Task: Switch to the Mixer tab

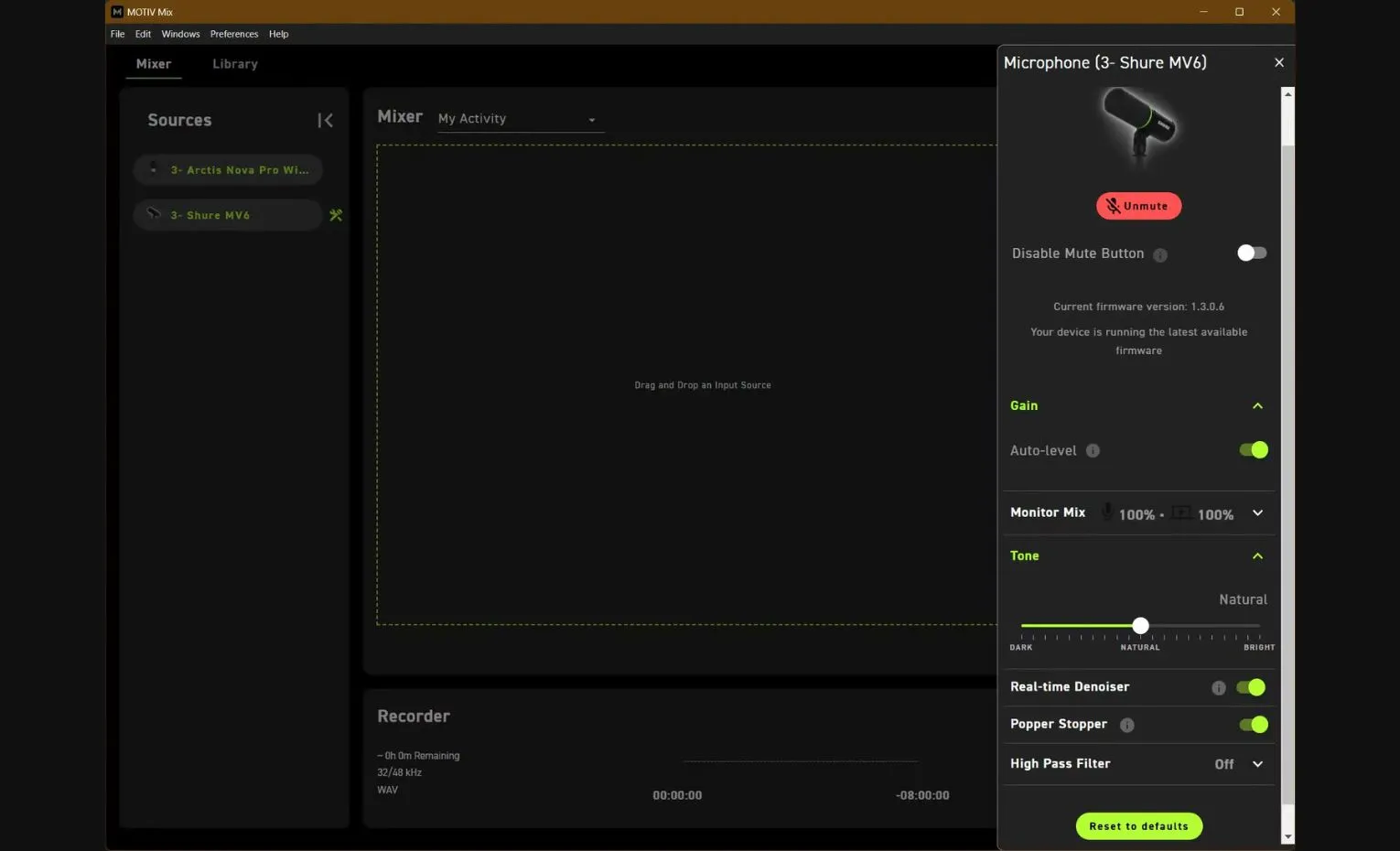Action: (154, 64)
